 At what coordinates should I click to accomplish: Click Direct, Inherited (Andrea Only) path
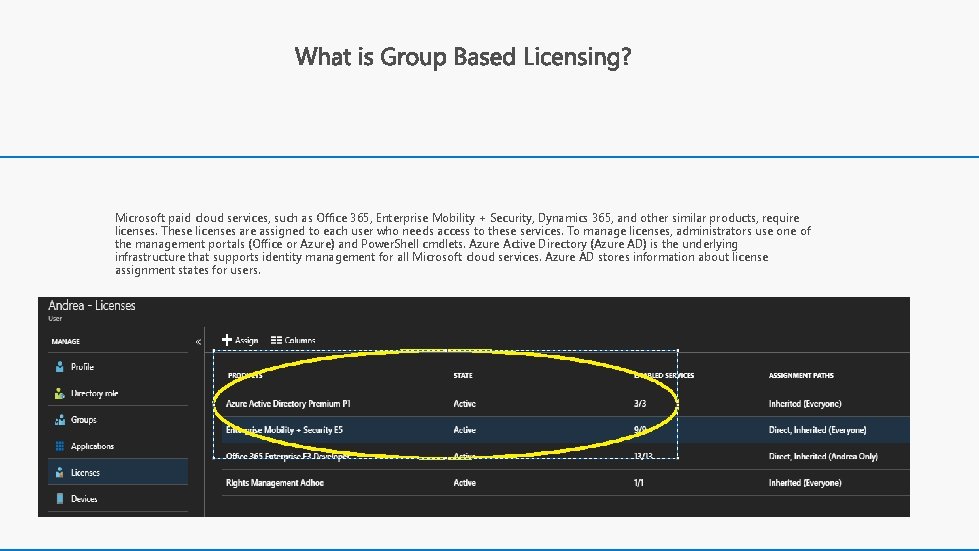823,456
